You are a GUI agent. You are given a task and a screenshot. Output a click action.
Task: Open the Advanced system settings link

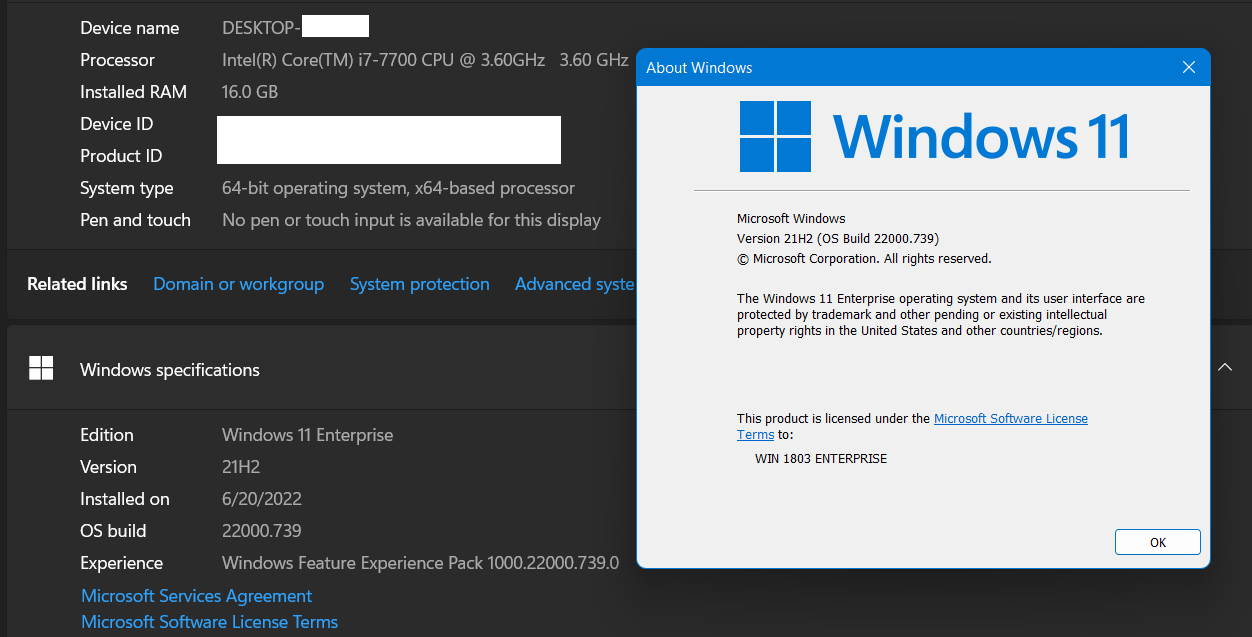coord(575,284)
